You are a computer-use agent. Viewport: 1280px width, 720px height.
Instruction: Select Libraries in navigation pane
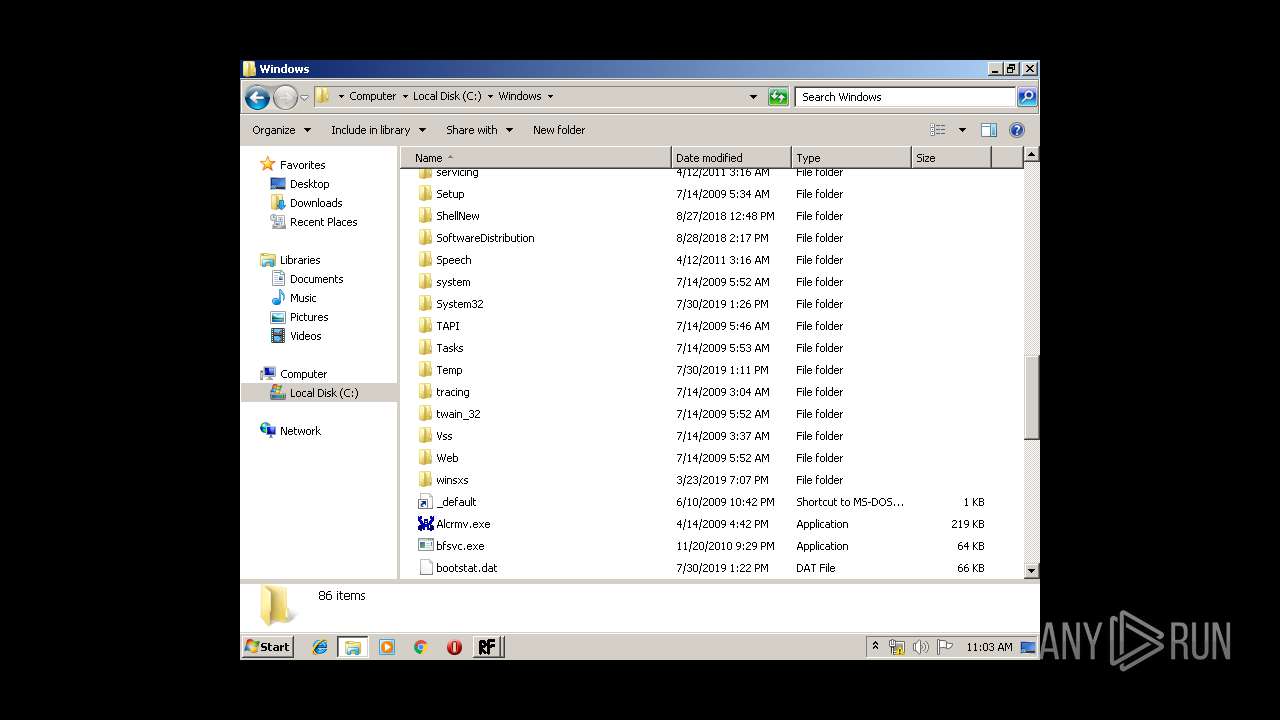tap(300, 260)
